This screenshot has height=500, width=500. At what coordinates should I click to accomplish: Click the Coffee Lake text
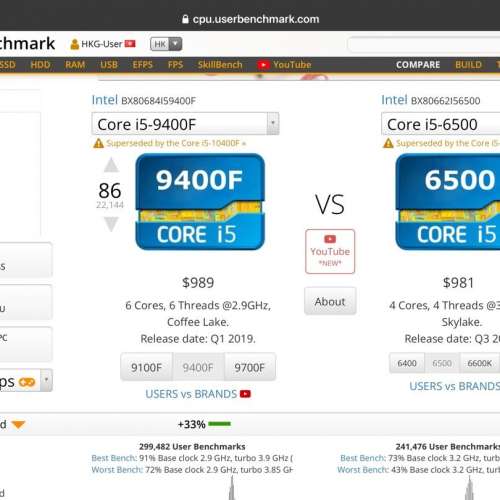pyautogui.click(x=198, y=322)
